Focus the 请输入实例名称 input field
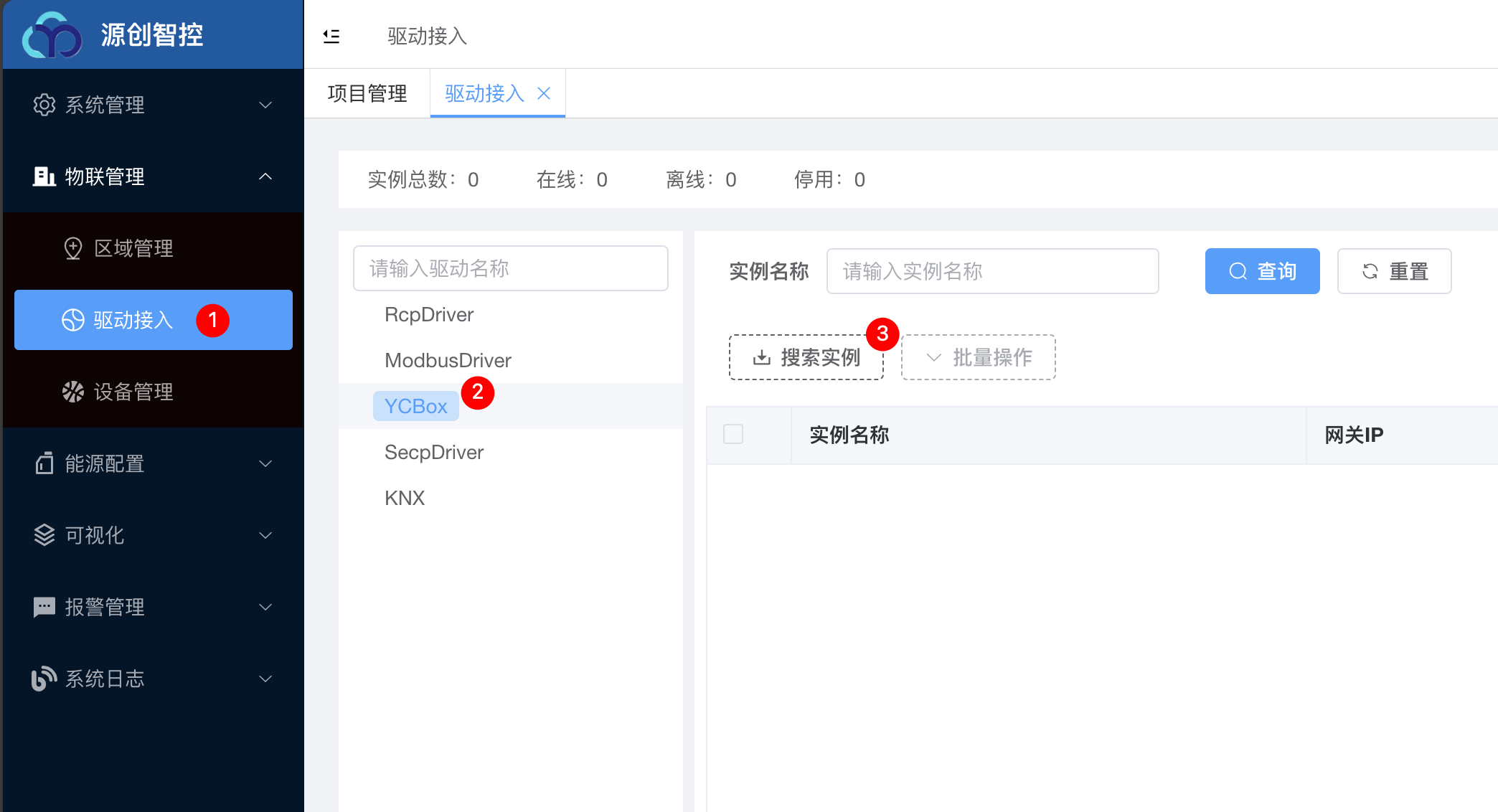Screen dimensions: 1498x812 click(x=993, y=271)
